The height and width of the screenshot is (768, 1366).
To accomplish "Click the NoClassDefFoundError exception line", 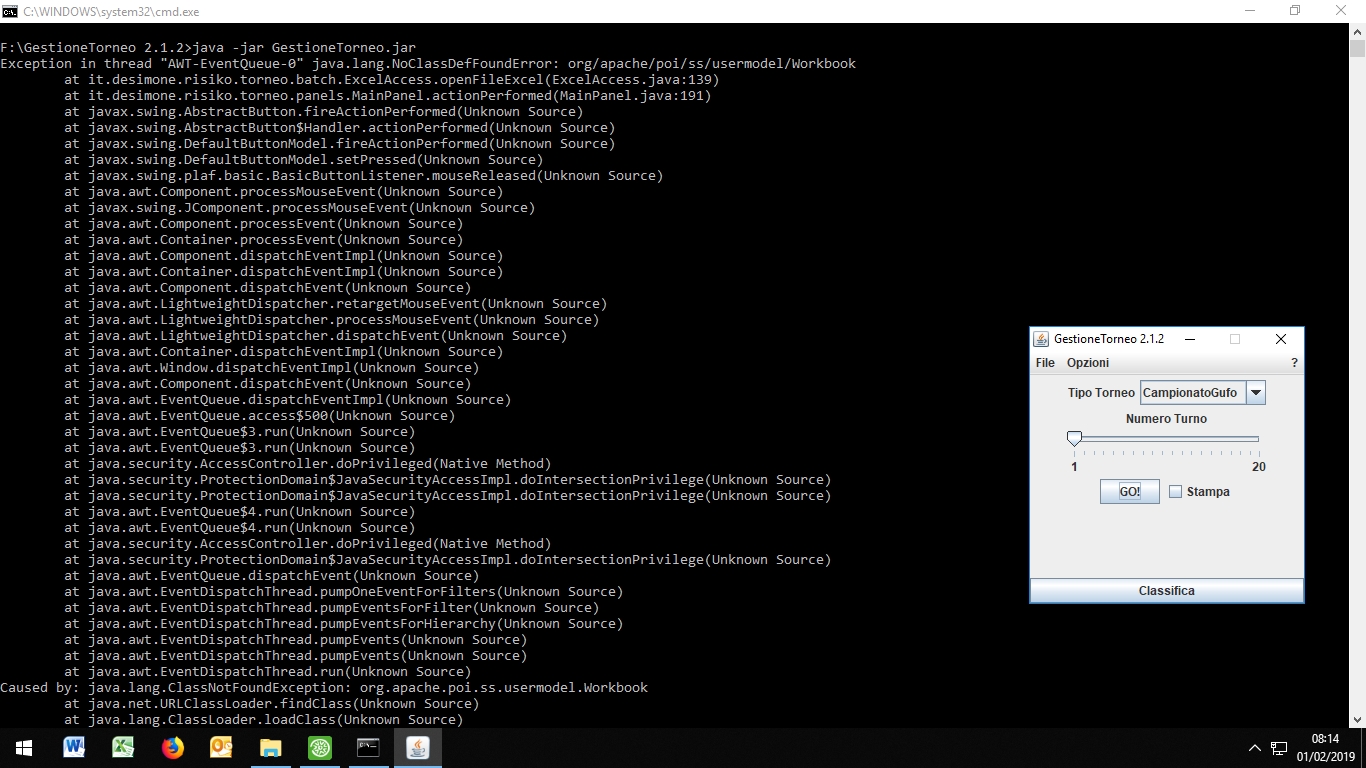I will coord(428,63).
